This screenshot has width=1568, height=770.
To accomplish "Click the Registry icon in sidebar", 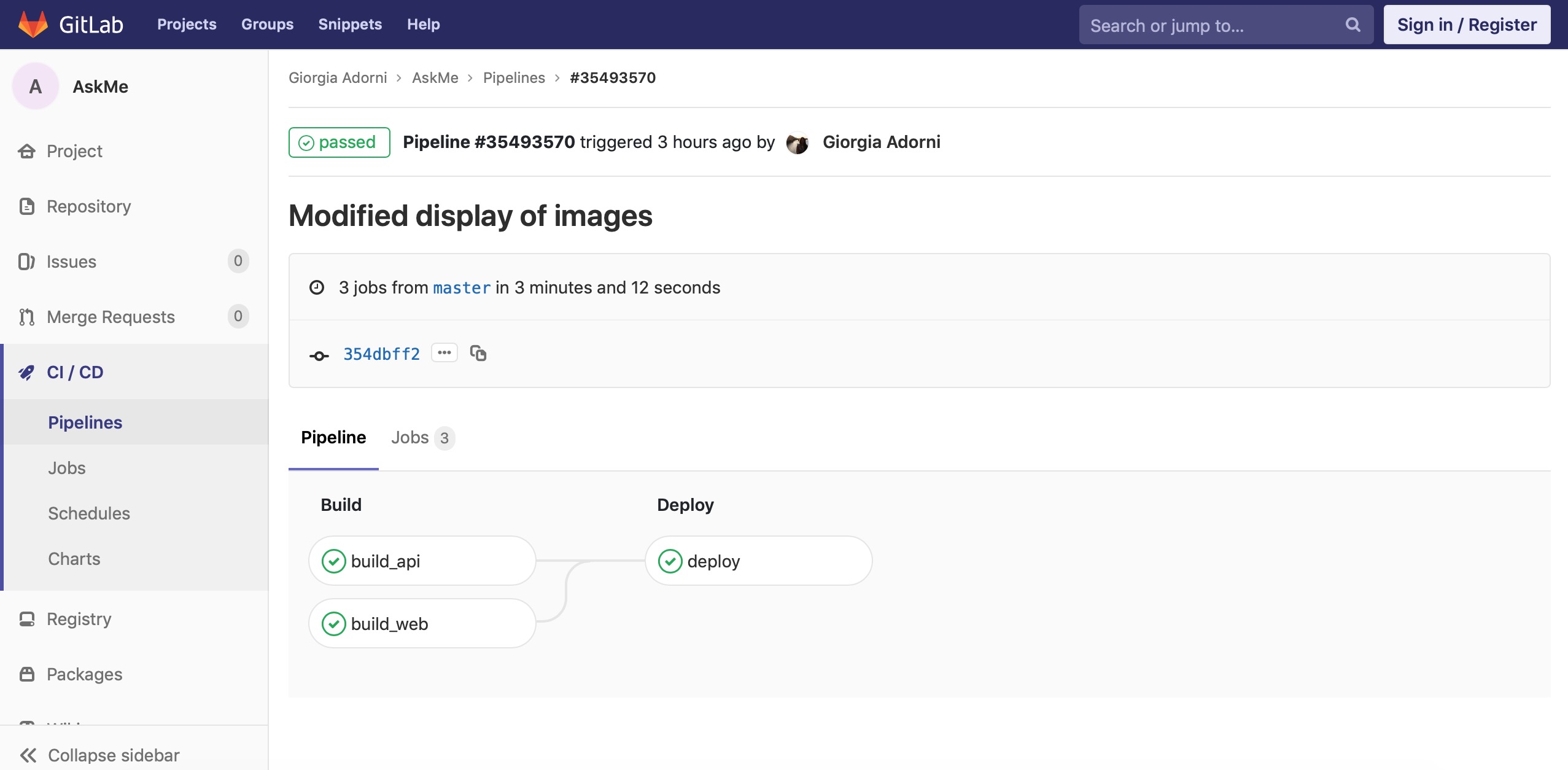I will (x=26, y=619).
